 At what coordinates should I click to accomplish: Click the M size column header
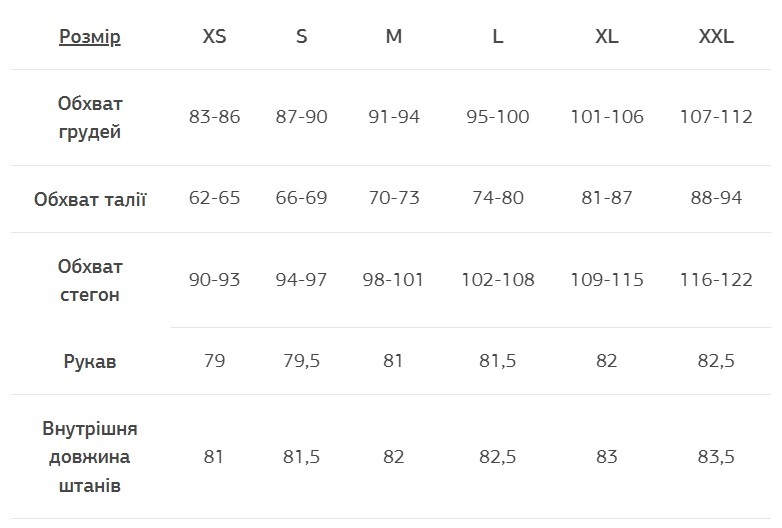click(x=393, y=37)
